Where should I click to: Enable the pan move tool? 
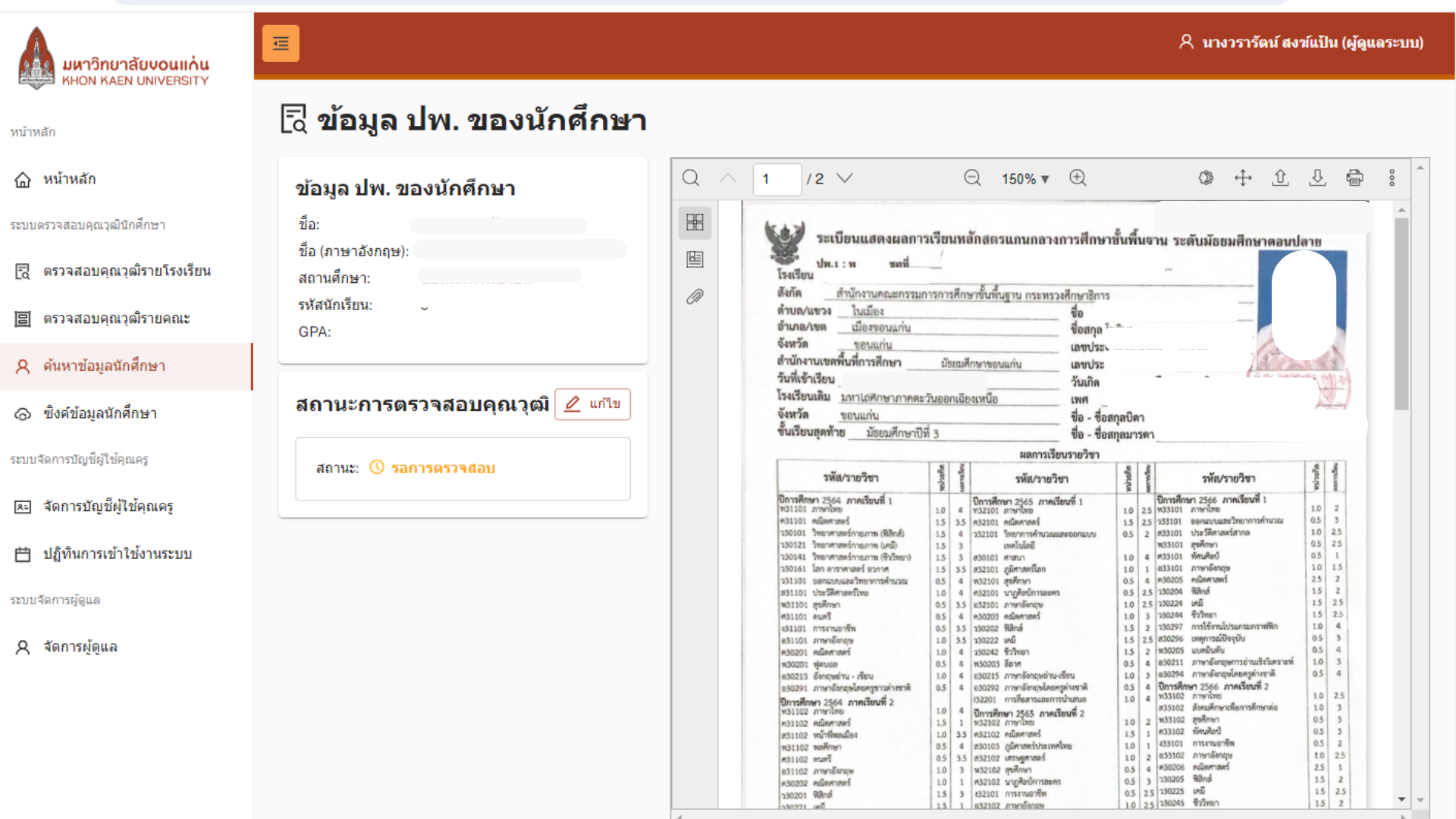pyautogui.click(x=1243, y=178)
